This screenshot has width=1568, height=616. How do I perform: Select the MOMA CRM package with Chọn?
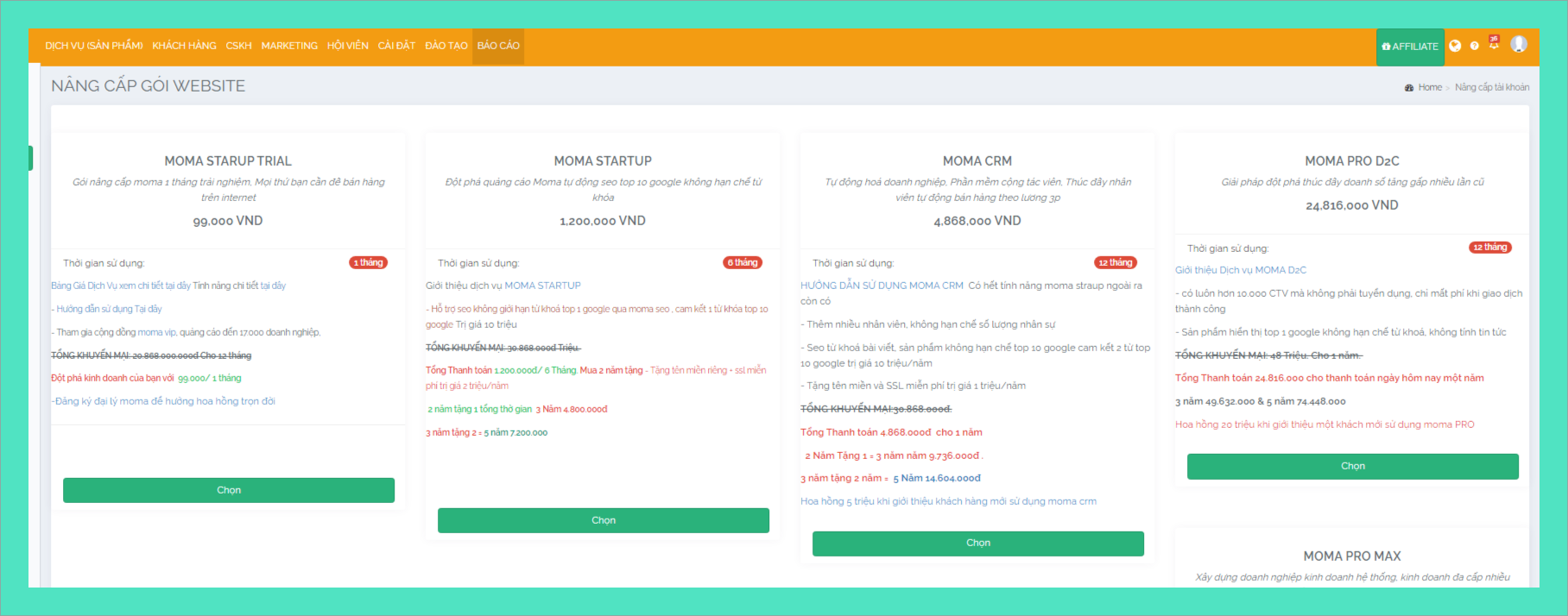click(x=977, y=543)
